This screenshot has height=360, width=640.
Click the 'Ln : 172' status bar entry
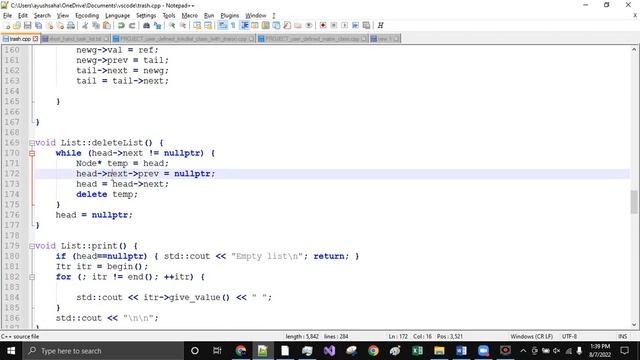coord(398,336)
